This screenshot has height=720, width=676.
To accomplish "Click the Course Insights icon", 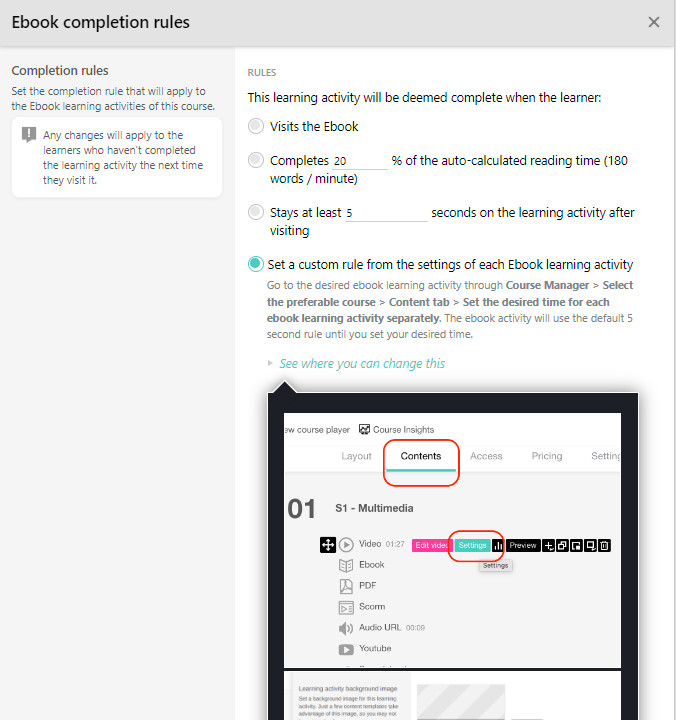I will (365, 429).
